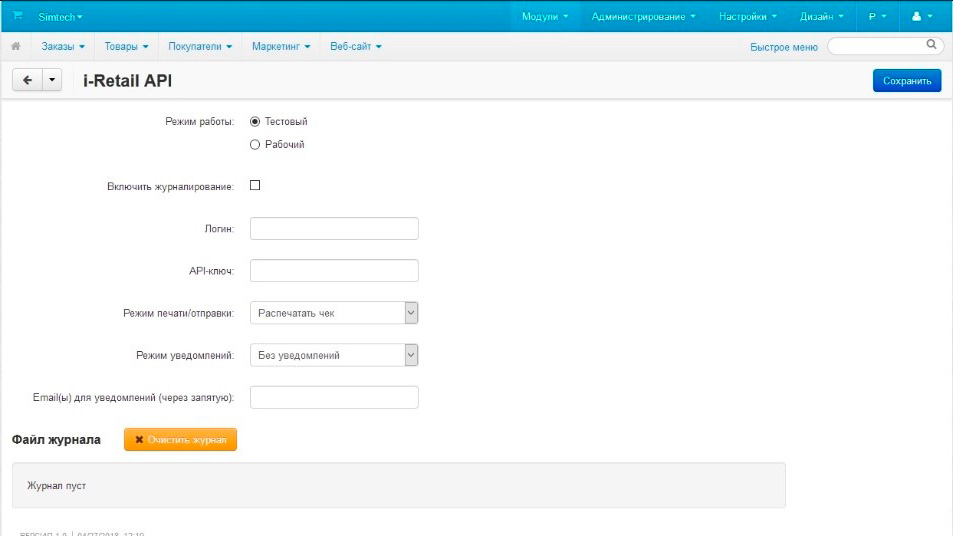Click the search magnifier icon
The width and height of the screenshot is (953, 536).
931,44
